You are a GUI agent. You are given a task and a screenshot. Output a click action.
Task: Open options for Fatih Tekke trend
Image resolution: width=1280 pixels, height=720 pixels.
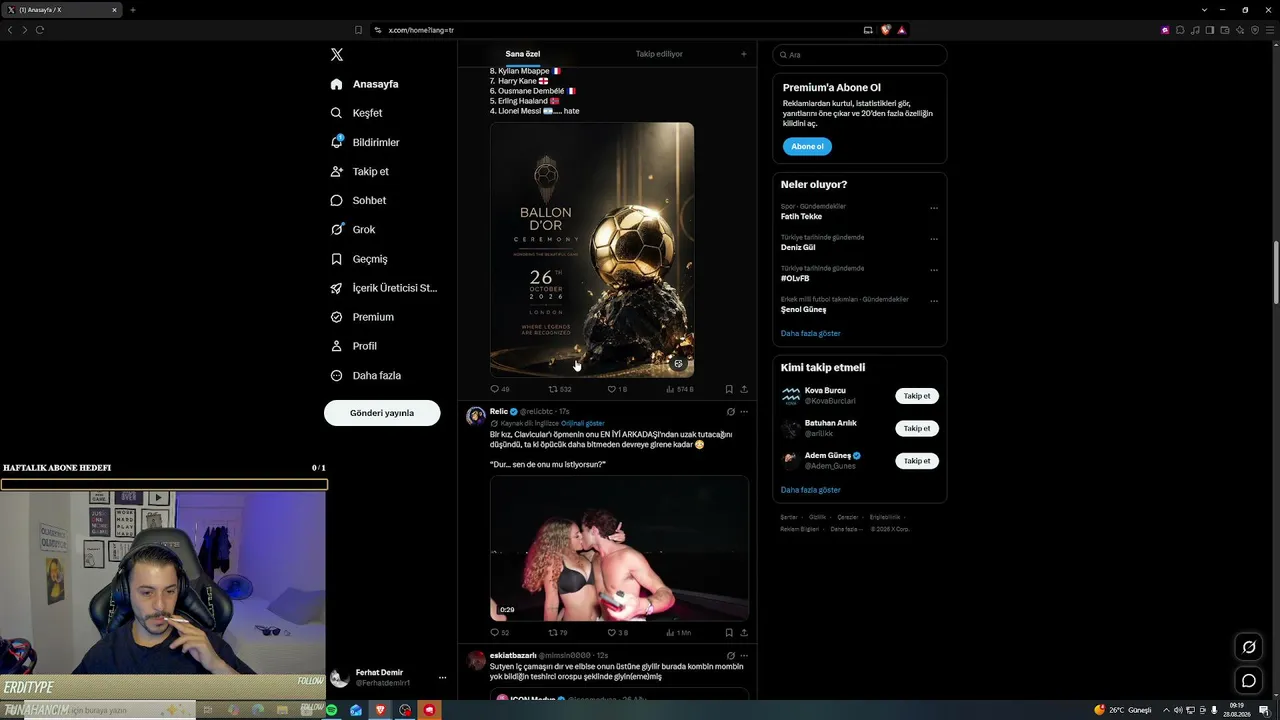(934, 208)
